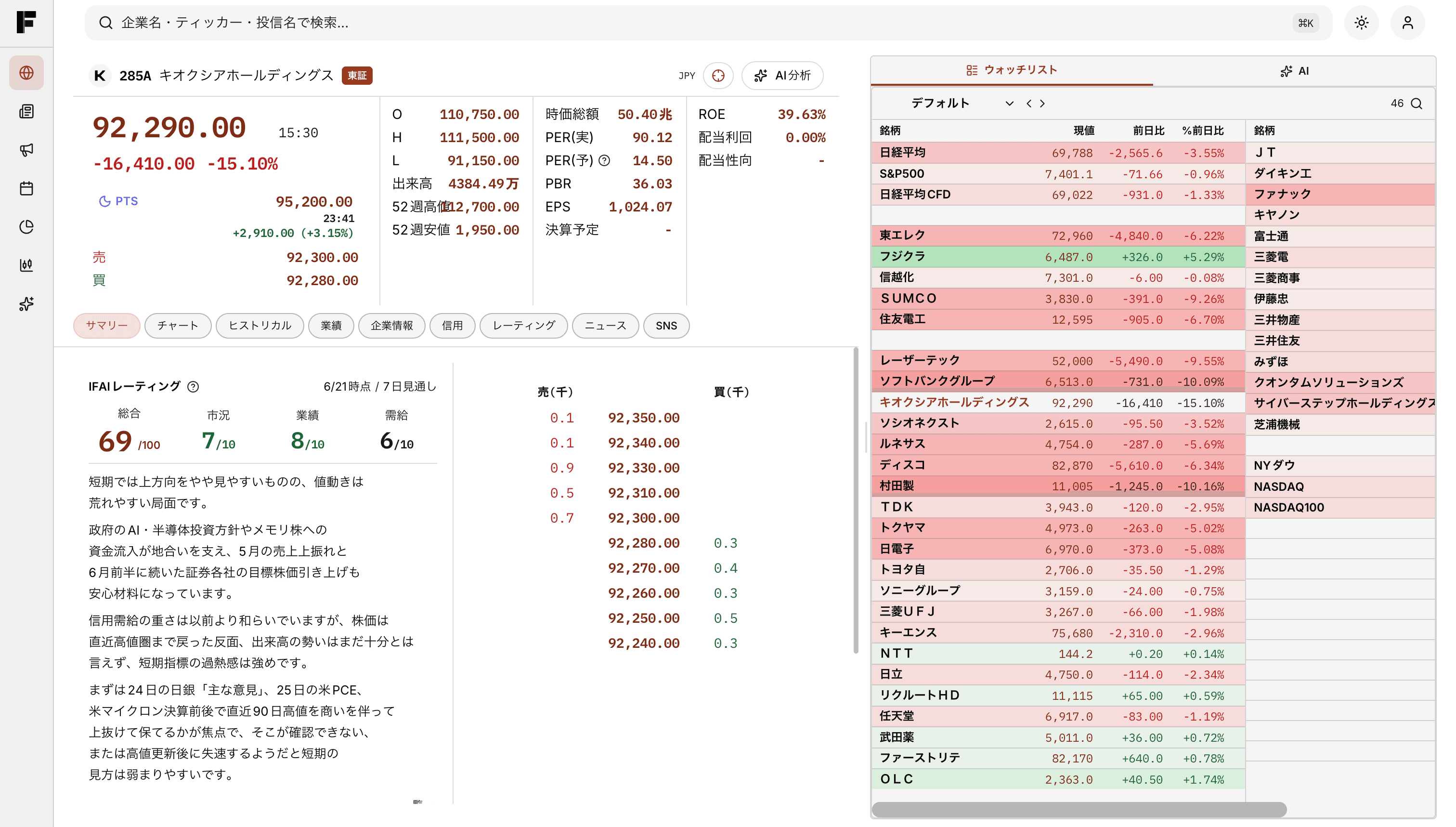Open the megaphone announcements sidebar icon
This screenshot has width=1456, height=827.
[x=26, y=150]
